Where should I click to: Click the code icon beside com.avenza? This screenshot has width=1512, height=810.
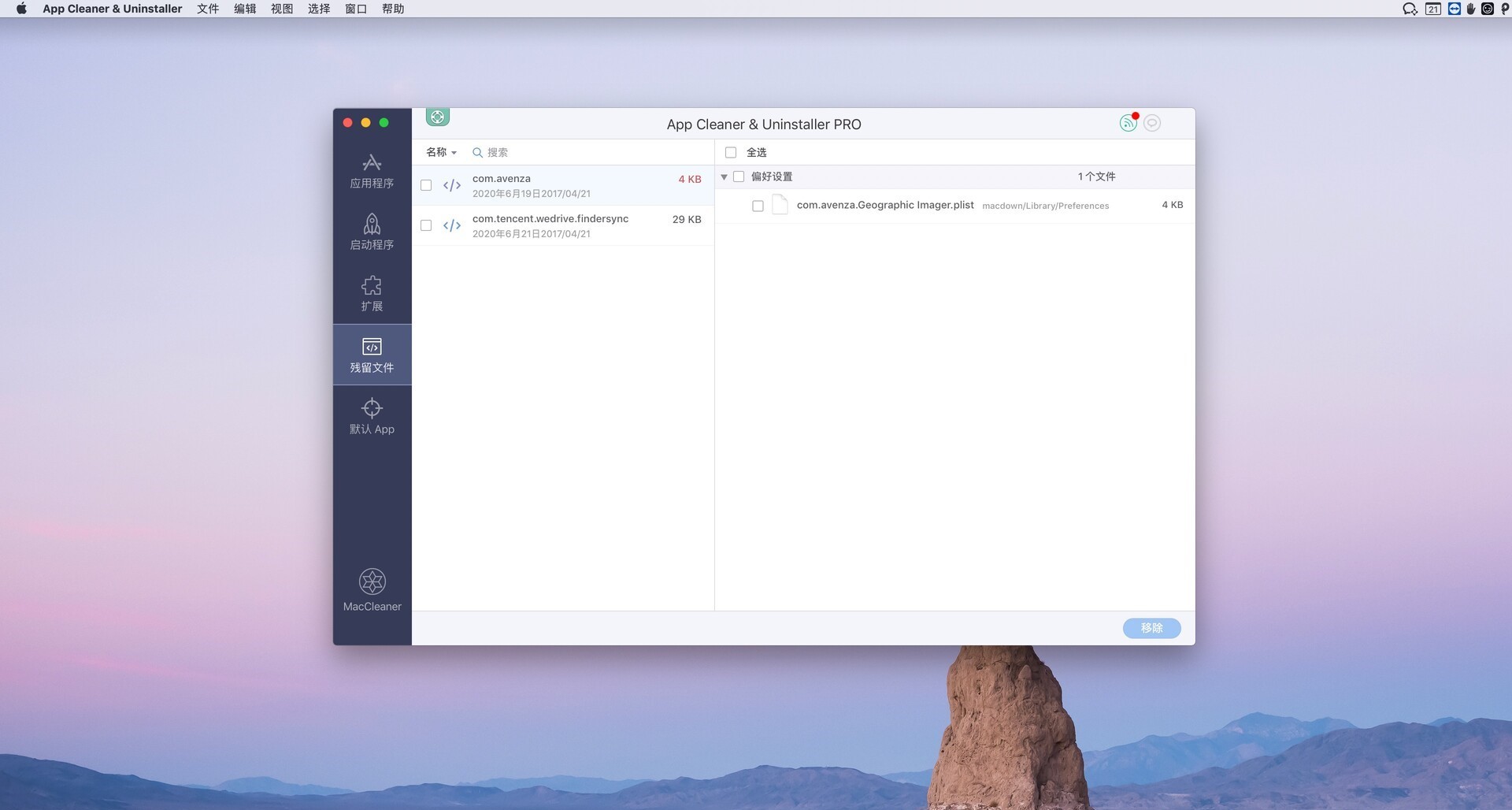pyautogui.click(x=452, y=185)
